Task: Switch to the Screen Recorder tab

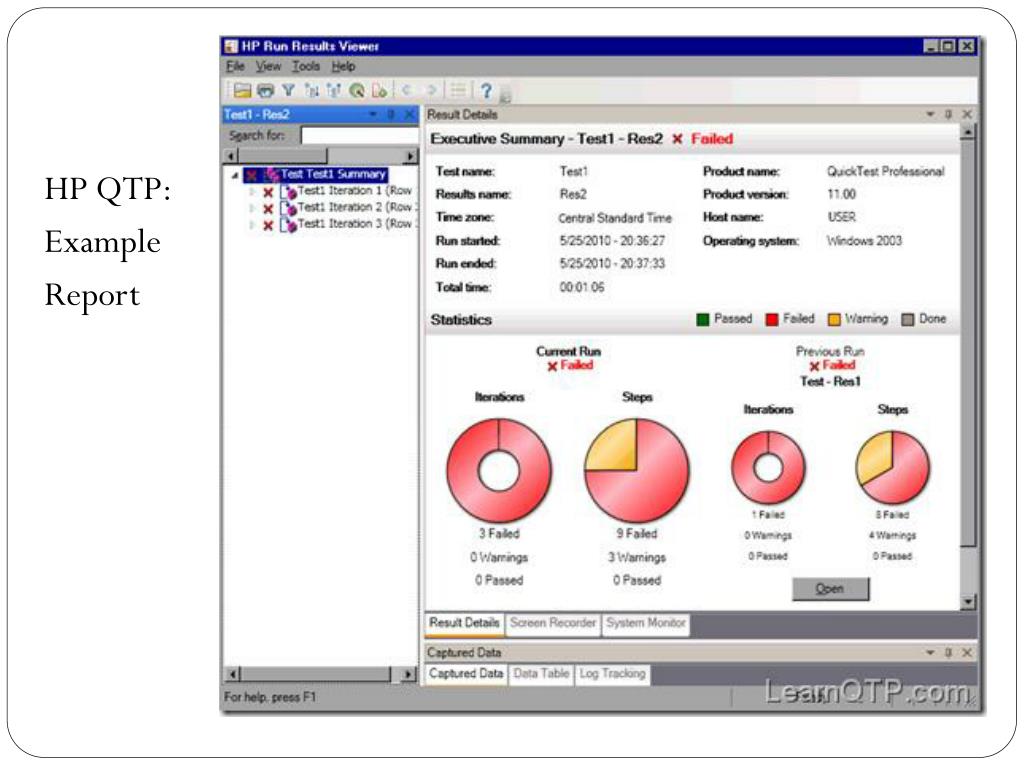Action: tap(553, 623)
